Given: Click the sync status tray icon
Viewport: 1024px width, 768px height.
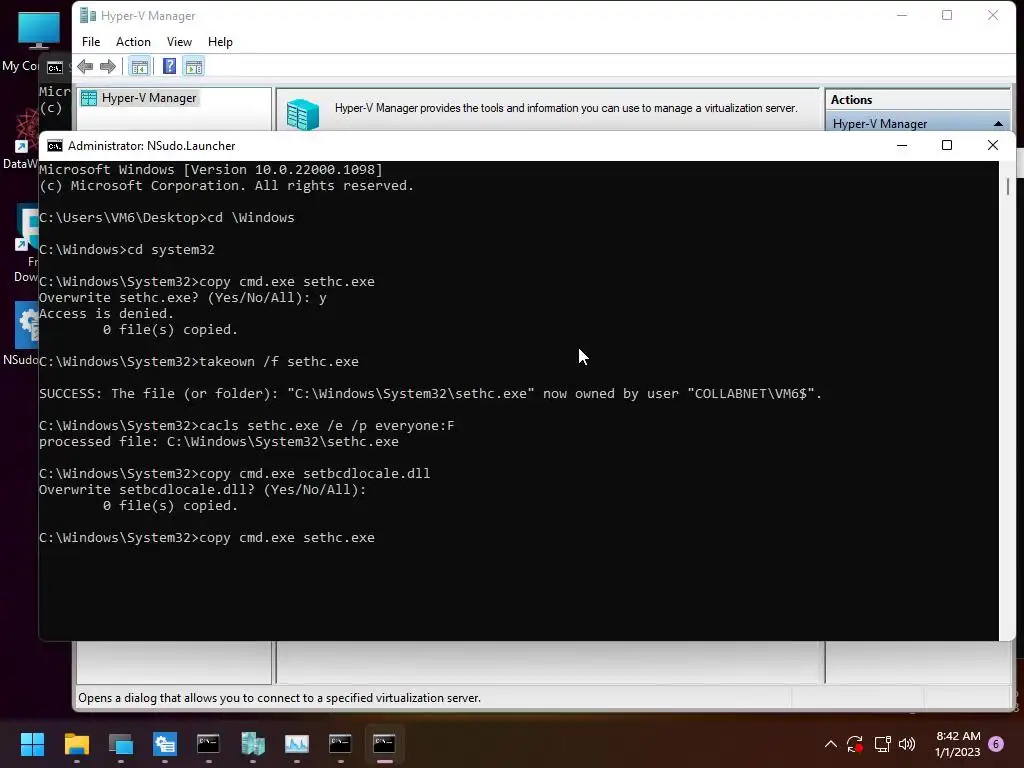Looking at the screenshot, I should [855, 744].
